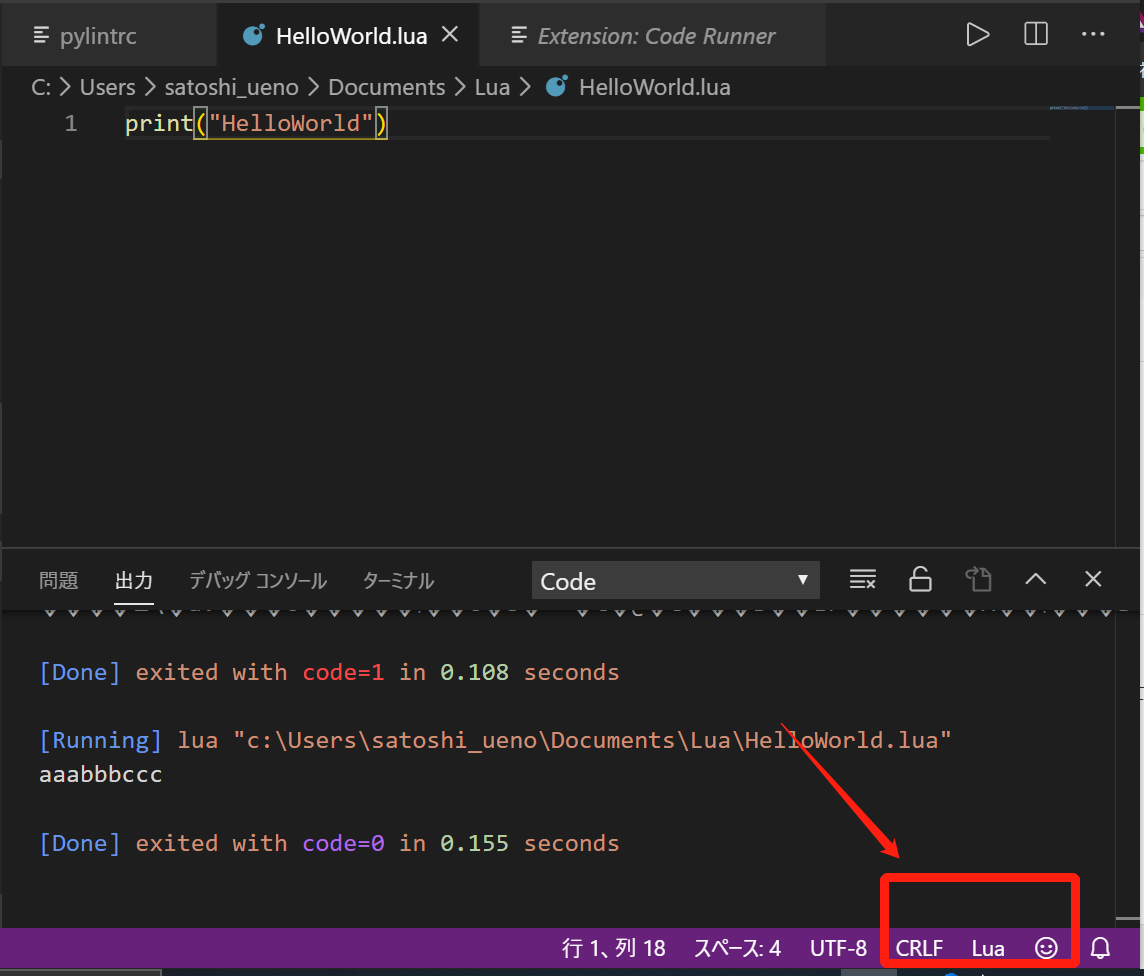Select UTF-8 to change file encoding

click(x=838, y=947)
